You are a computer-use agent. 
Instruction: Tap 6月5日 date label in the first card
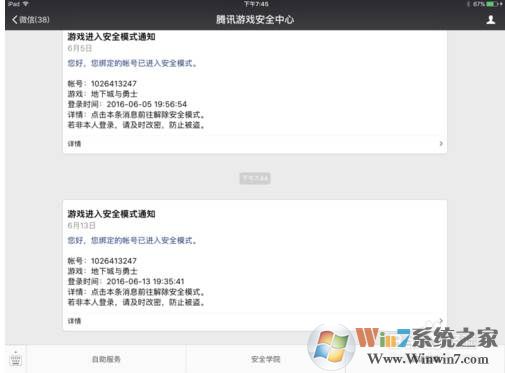tap(80, 48)
